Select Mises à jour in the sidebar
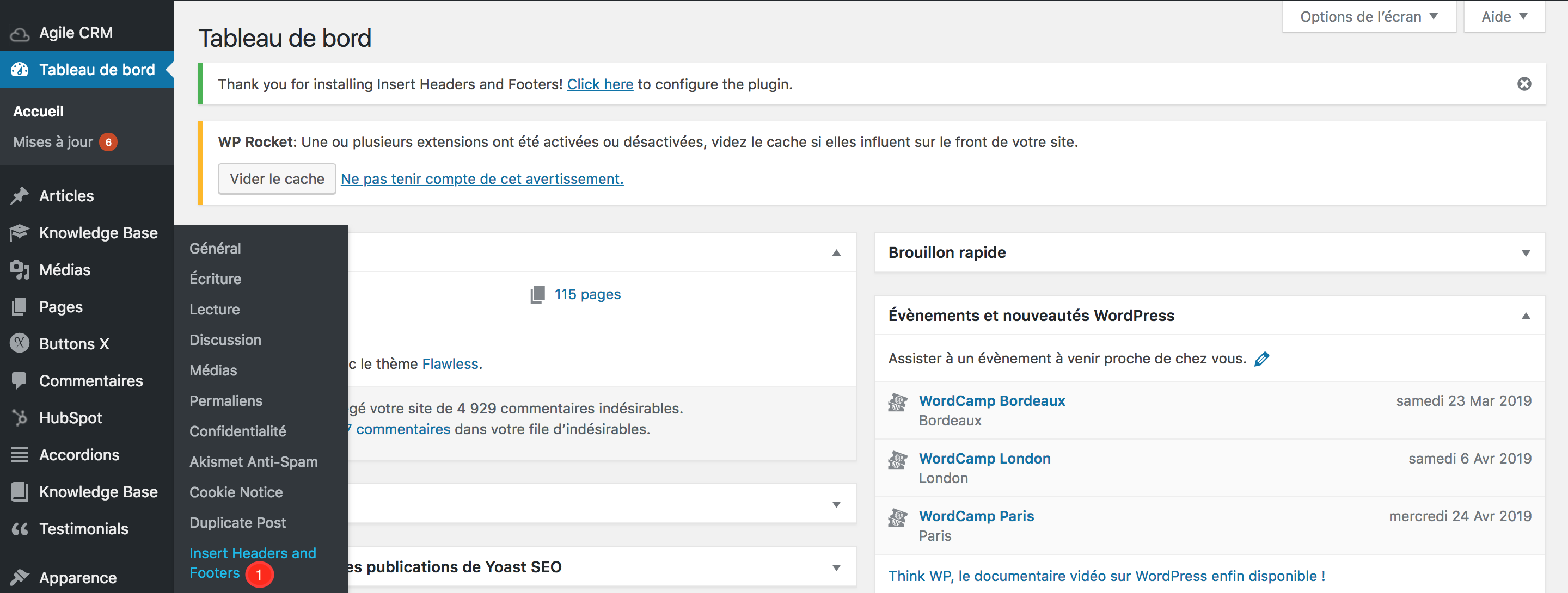This screenshot has width=1568, height=593. pos(53,141)
